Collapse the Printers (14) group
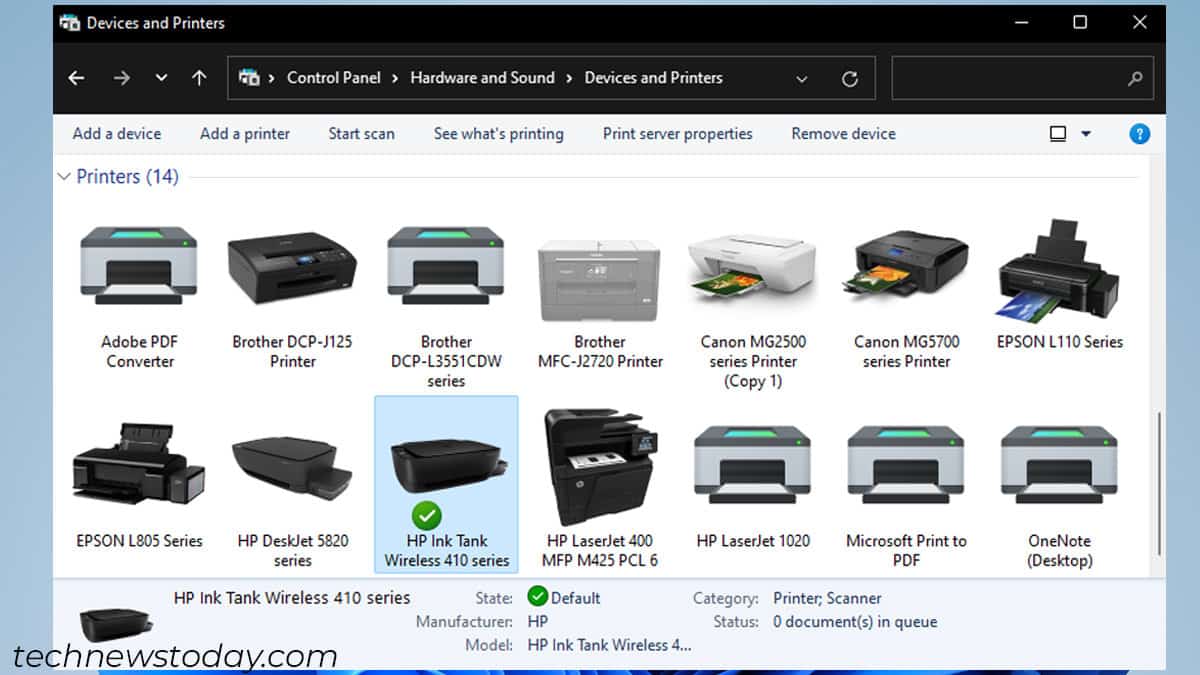 (64, 177)
